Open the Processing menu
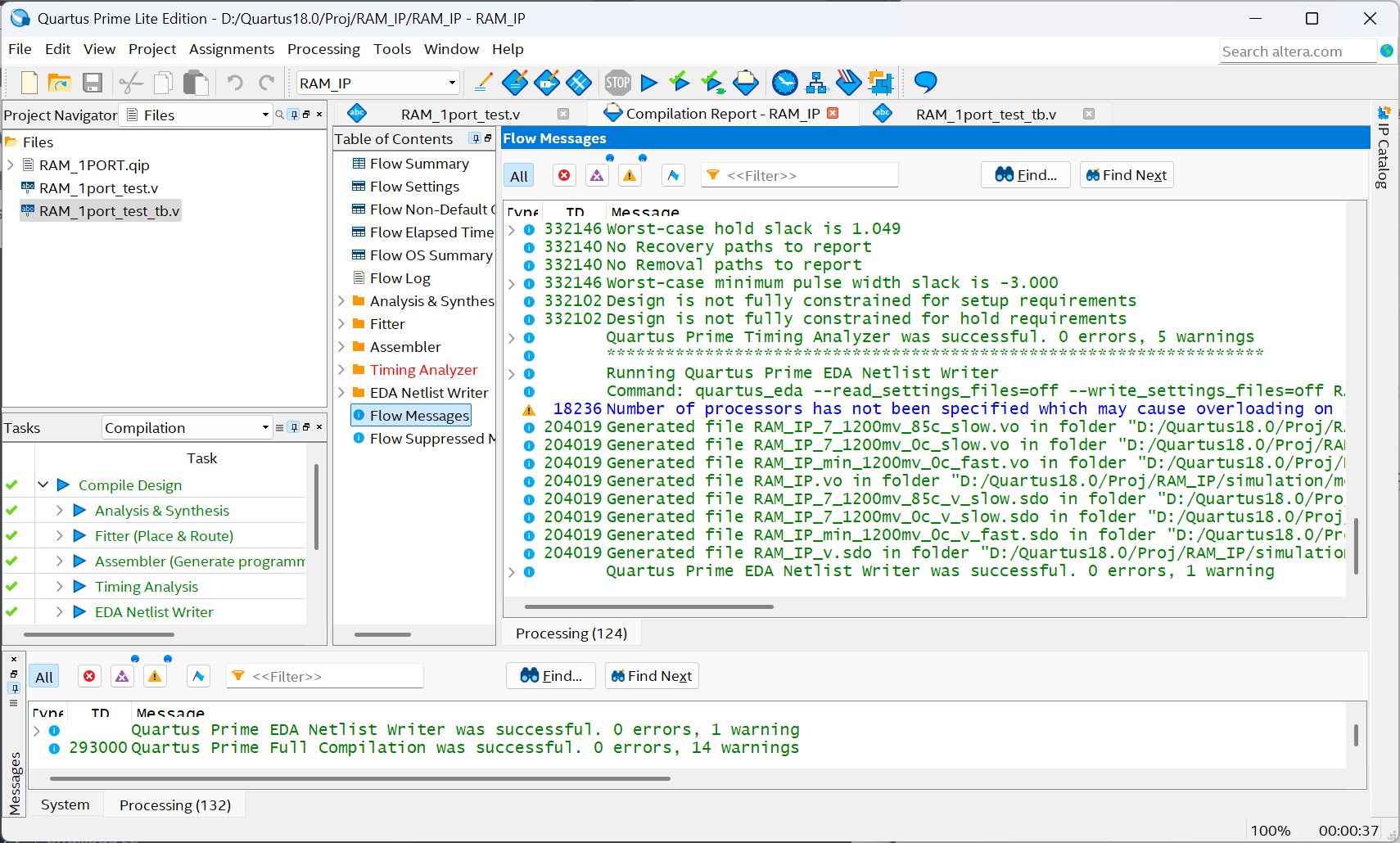1400x843 pixels. 323,49
